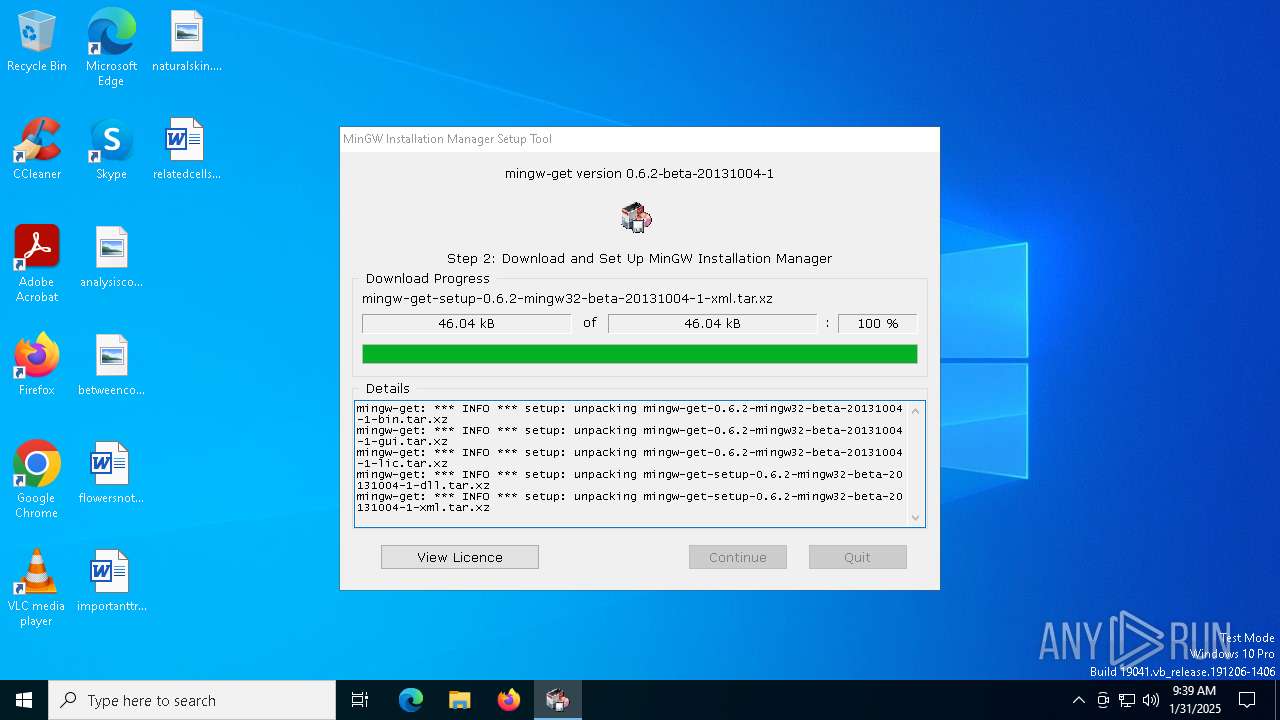Click the MinGW installer package icon
The image size is (1280, 720).
[636, 217]
